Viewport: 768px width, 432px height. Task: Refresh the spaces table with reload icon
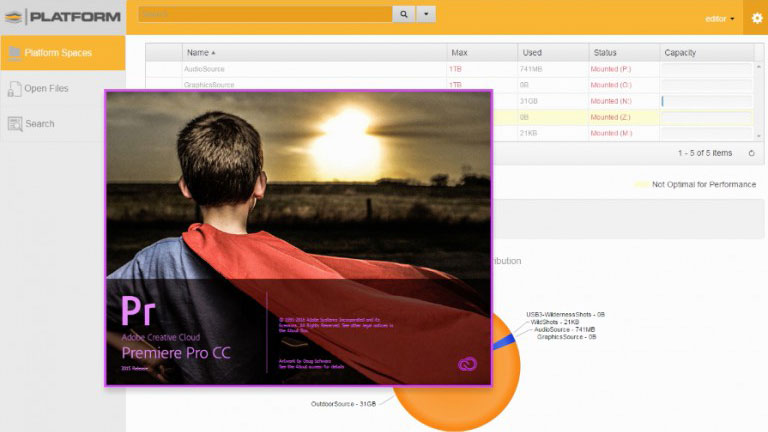pos(751,153)
